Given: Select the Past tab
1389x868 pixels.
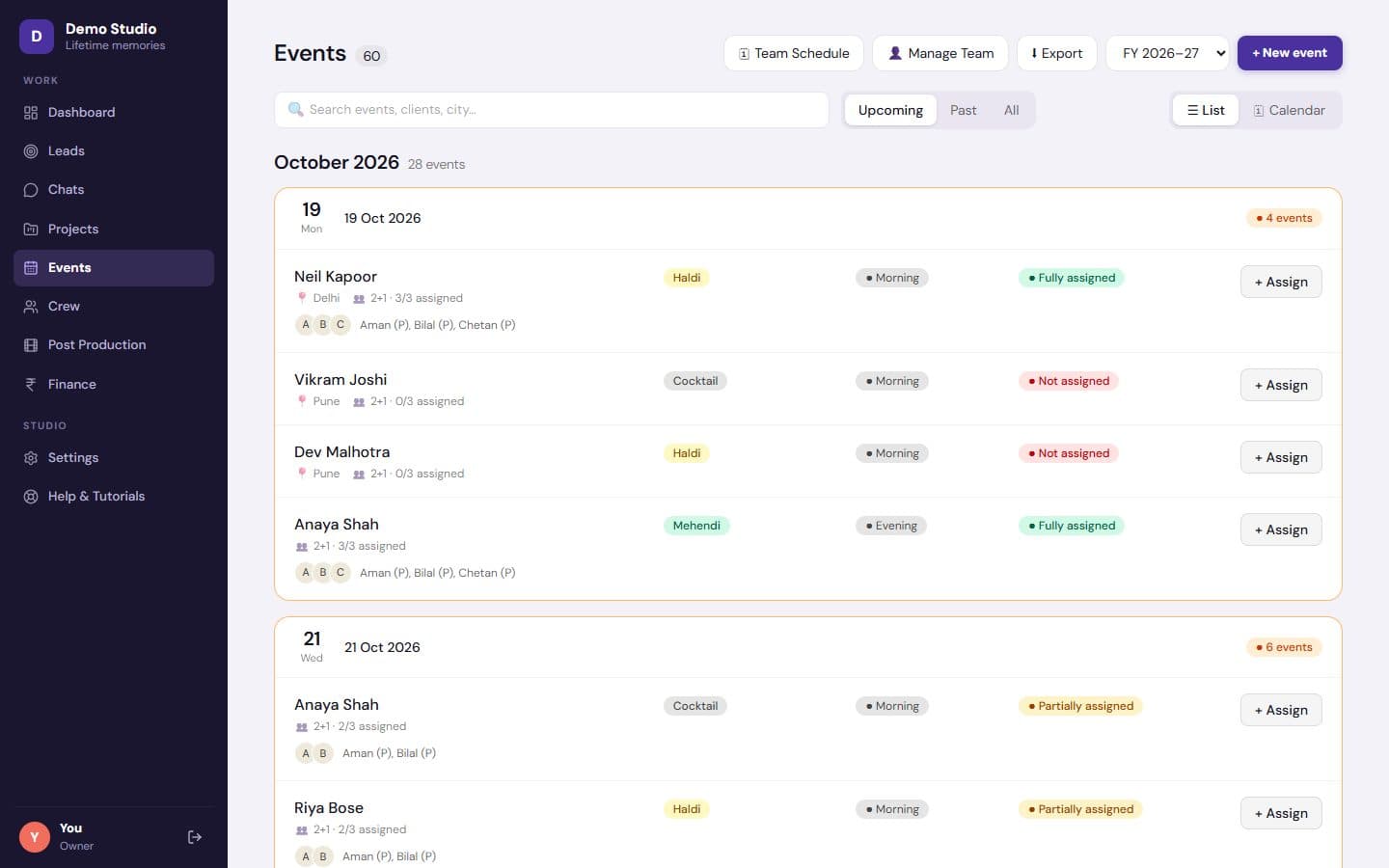Looking at the screenshot, I should [x=963, y=110].
